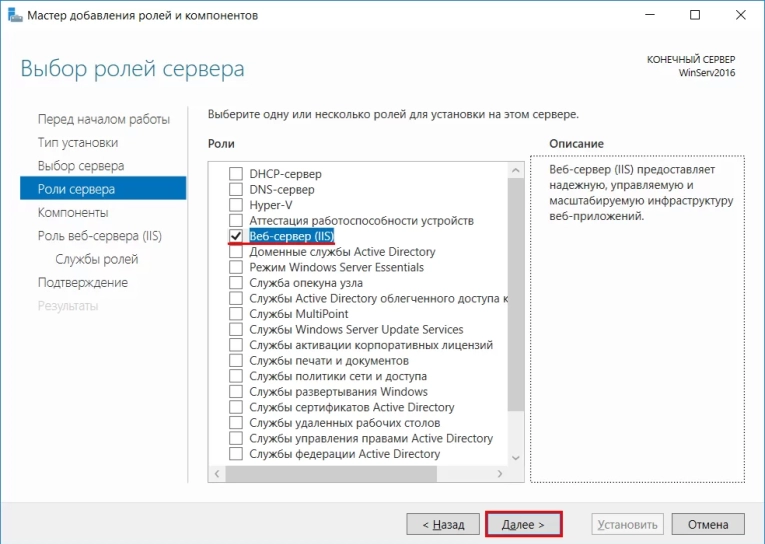Viewport: 765px width, 544px height.
Task: Maximize the wizard window
Action: (695, 15)
